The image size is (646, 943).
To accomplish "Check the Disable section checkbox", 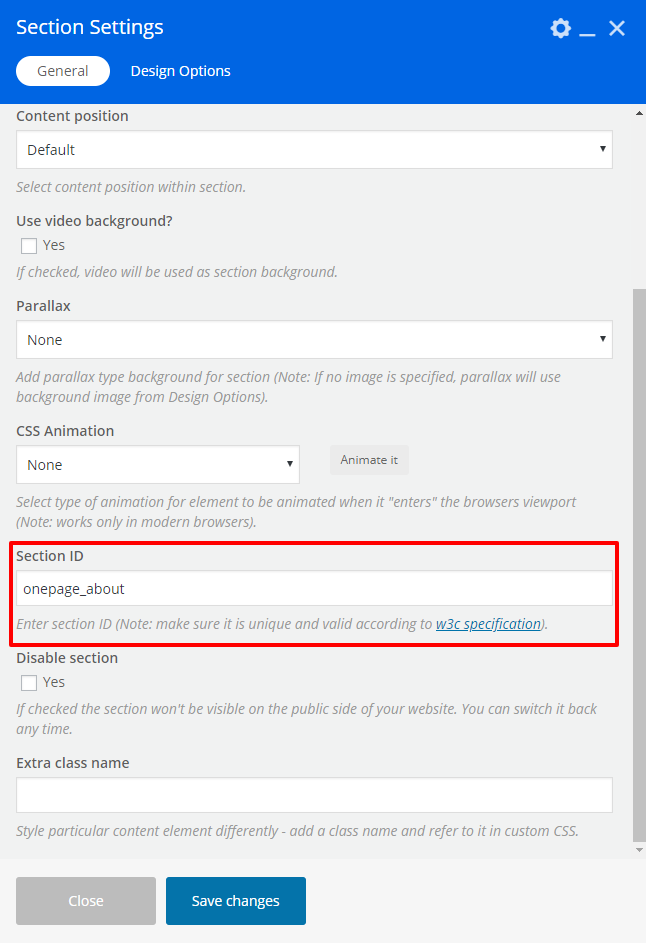I will (29, 683).
